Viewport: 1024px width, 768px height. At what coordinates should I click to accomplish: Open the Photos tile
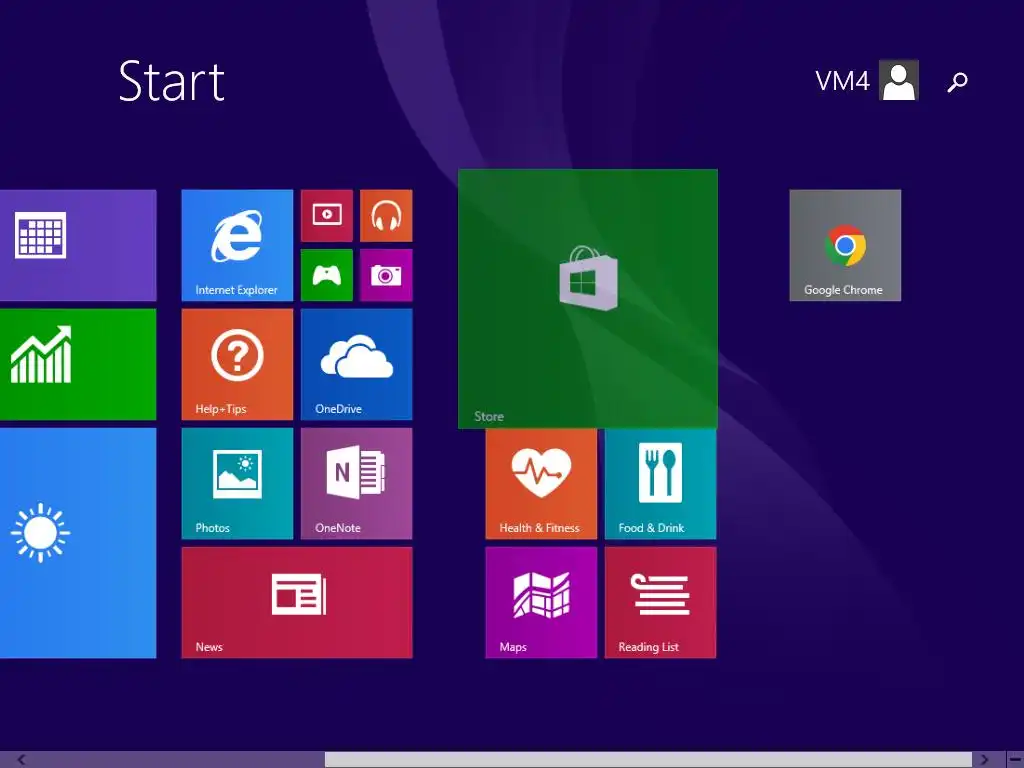click(237, 483)
